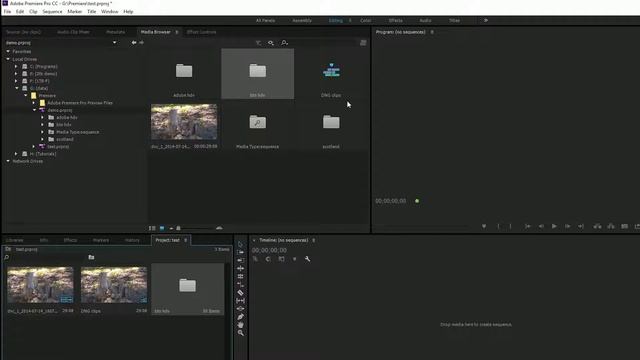Image resolution: width=640 pixels, height=360 pixels.
Task: Switch to Audio workspace
Action: point(425,20)
